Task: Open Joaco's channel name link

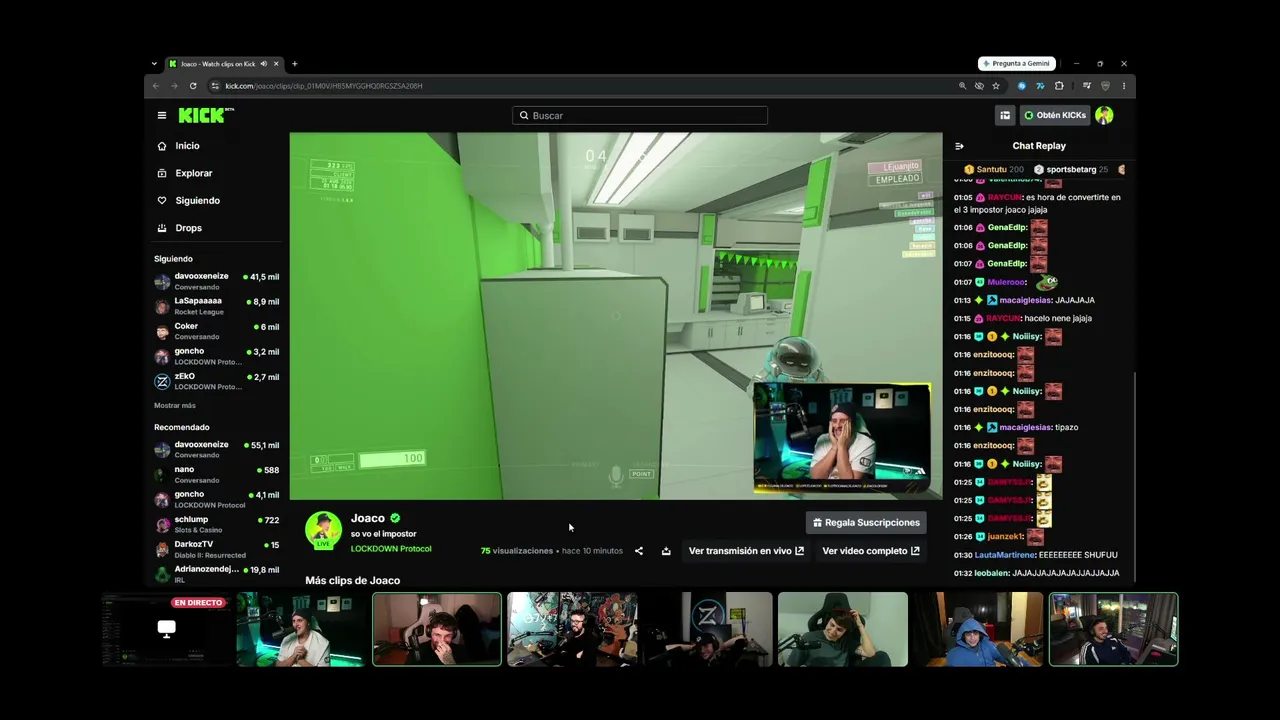Action: tap(368, 518)
